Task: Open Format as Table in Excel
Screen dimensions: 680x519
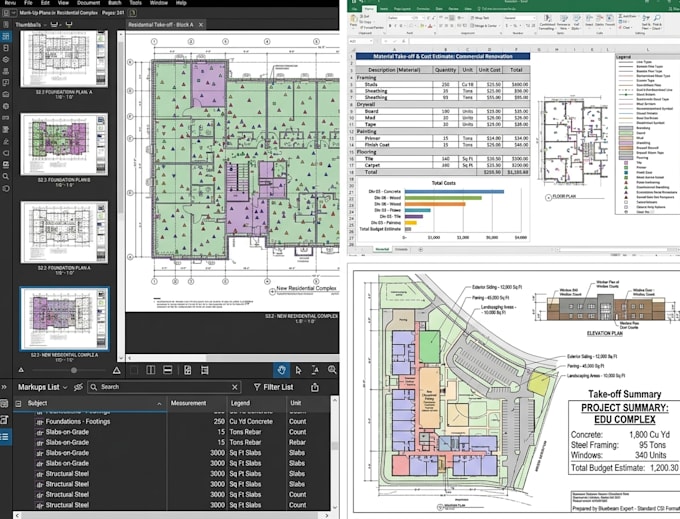Action: point(563,22)
